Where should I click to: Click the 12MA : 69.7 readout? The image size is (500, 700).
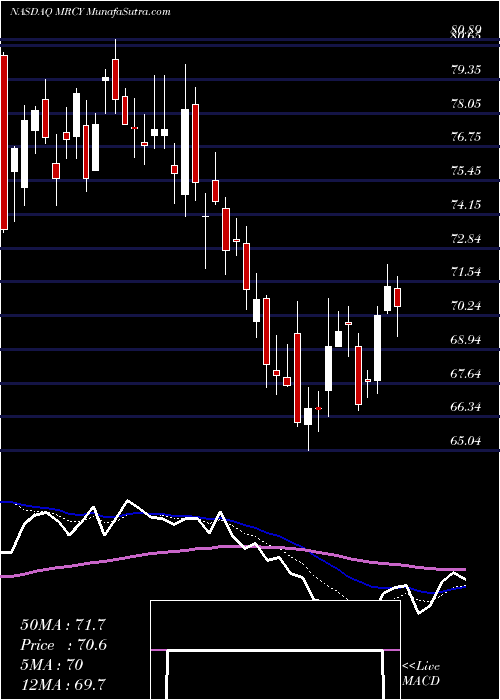click(63, 684)
